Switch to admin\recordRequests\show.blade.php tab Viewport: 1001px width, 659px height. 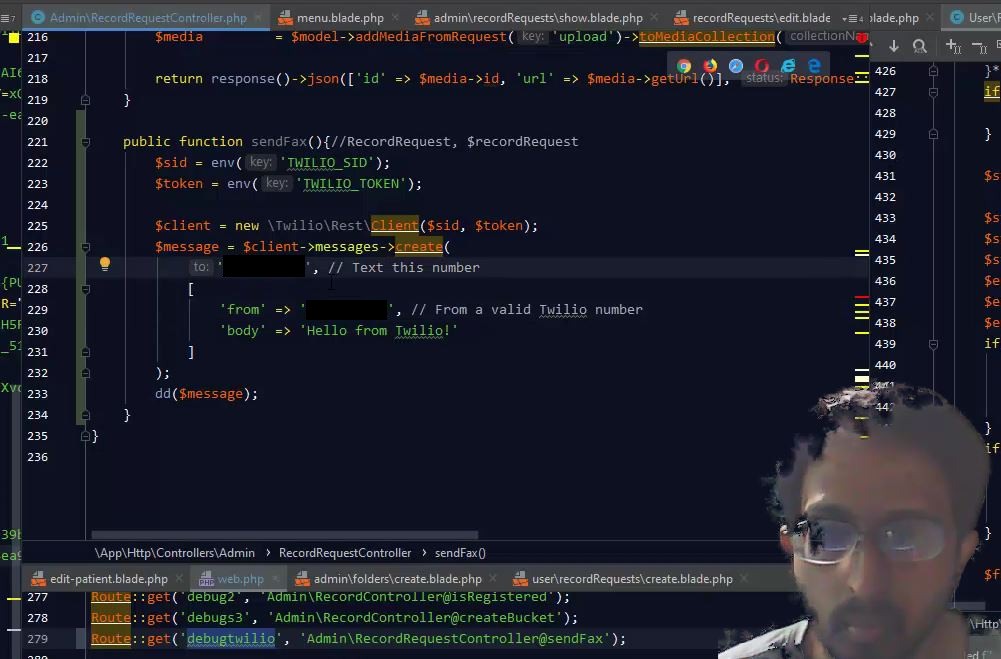tap(537, 18)
